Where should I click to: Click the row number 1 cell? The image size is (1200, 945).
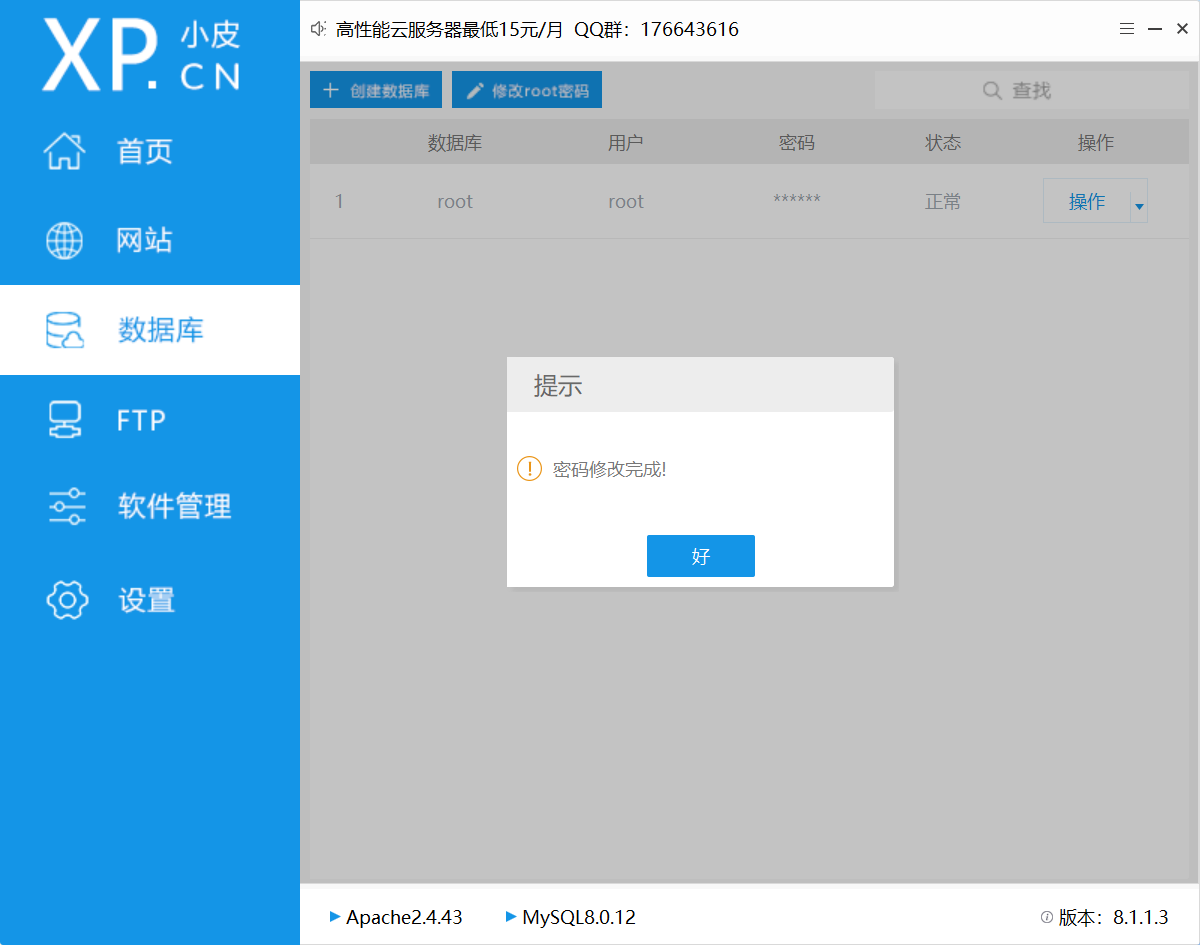(339, 202)
